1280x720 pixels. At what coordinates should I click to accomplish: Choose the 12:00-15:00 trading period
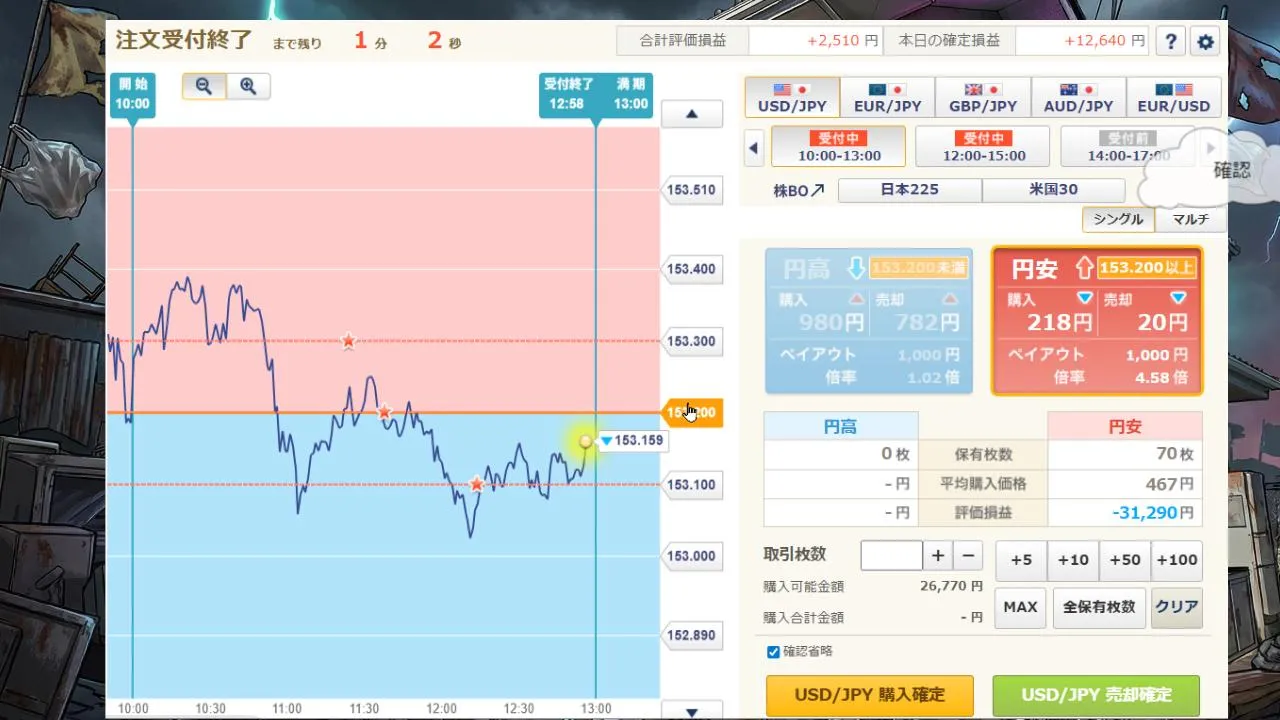coord(983,147)
